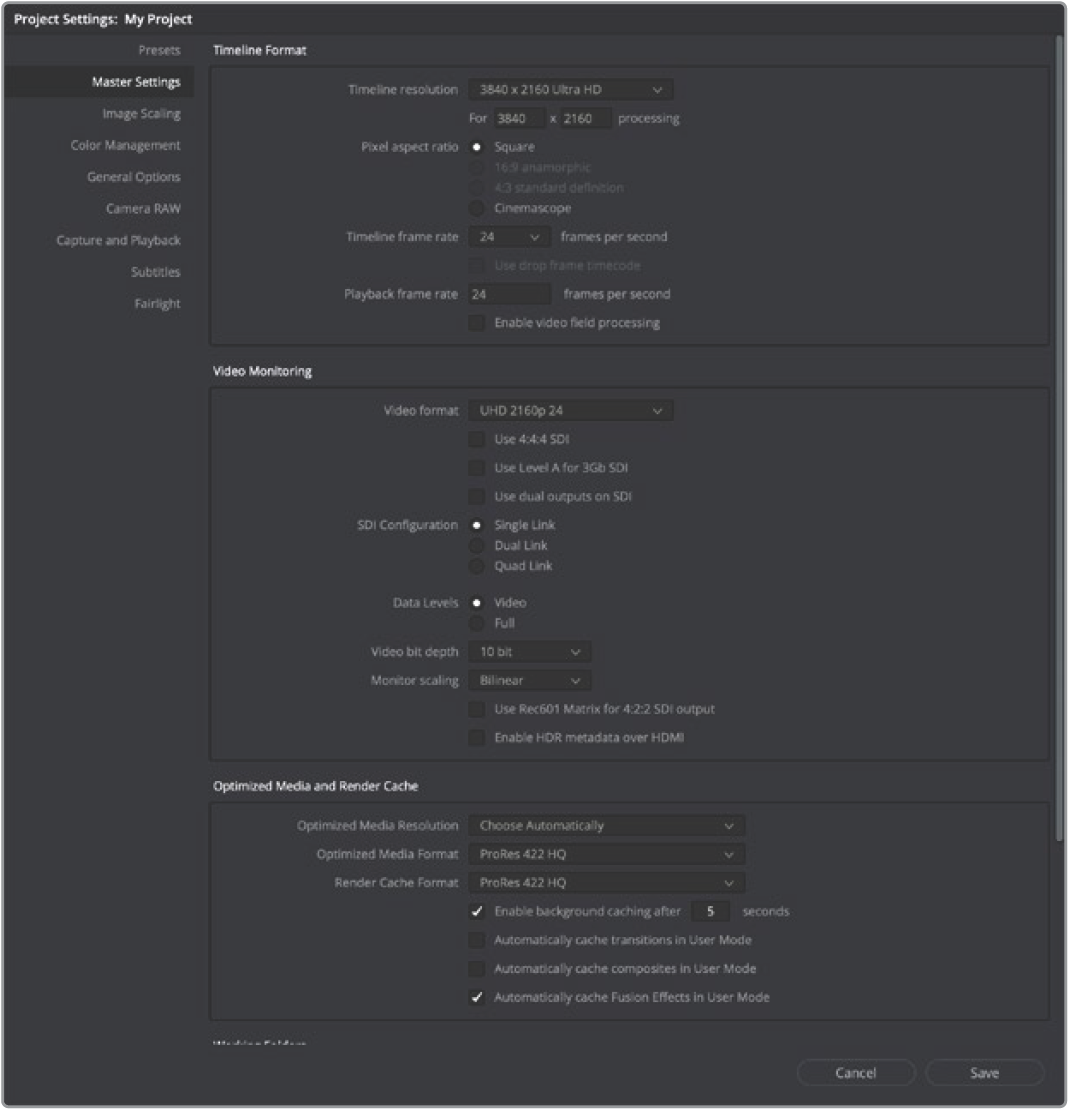Click the Playback frame rate field

(x=509, y=295)
